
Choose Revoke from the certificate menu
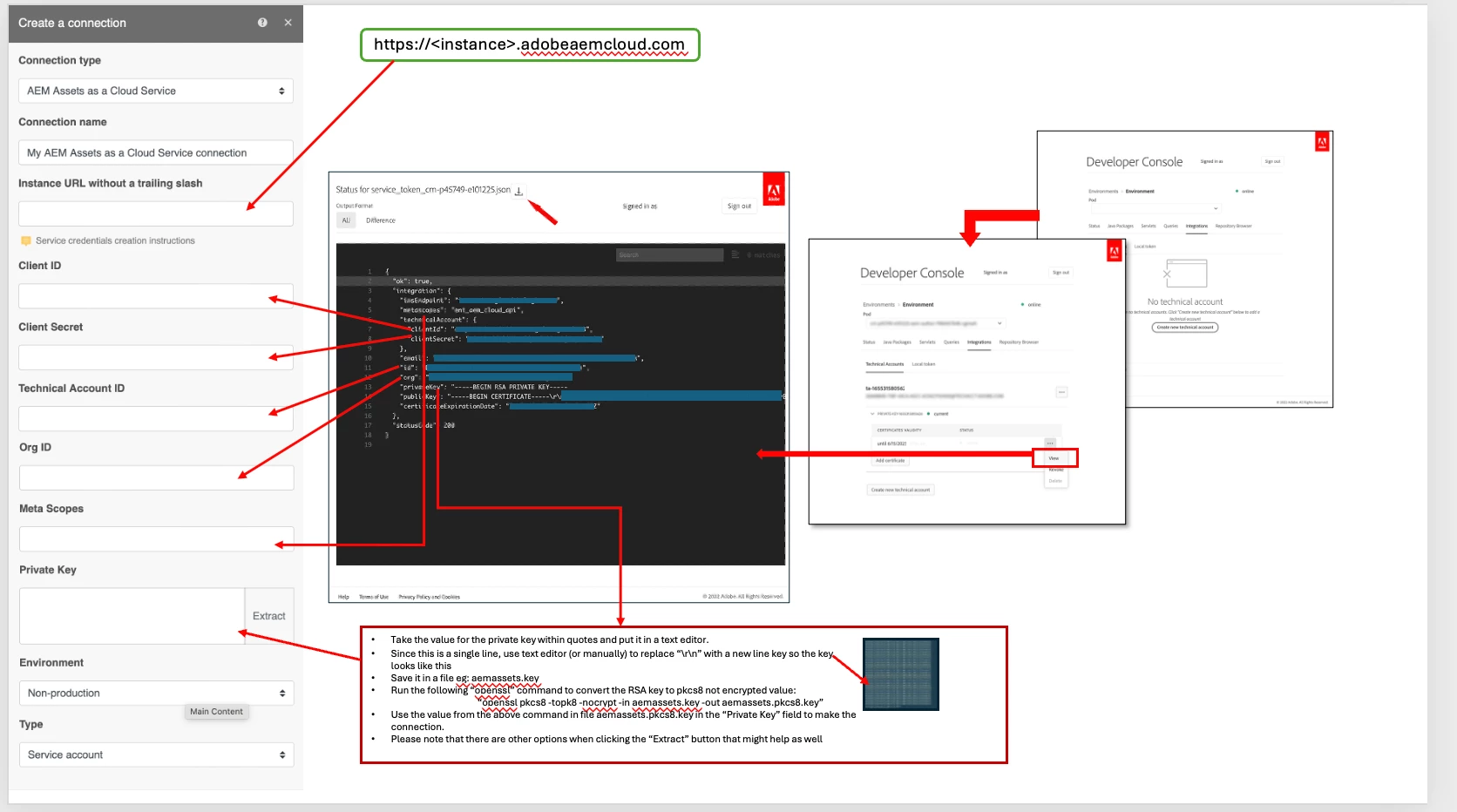(x=1056, y=470)
